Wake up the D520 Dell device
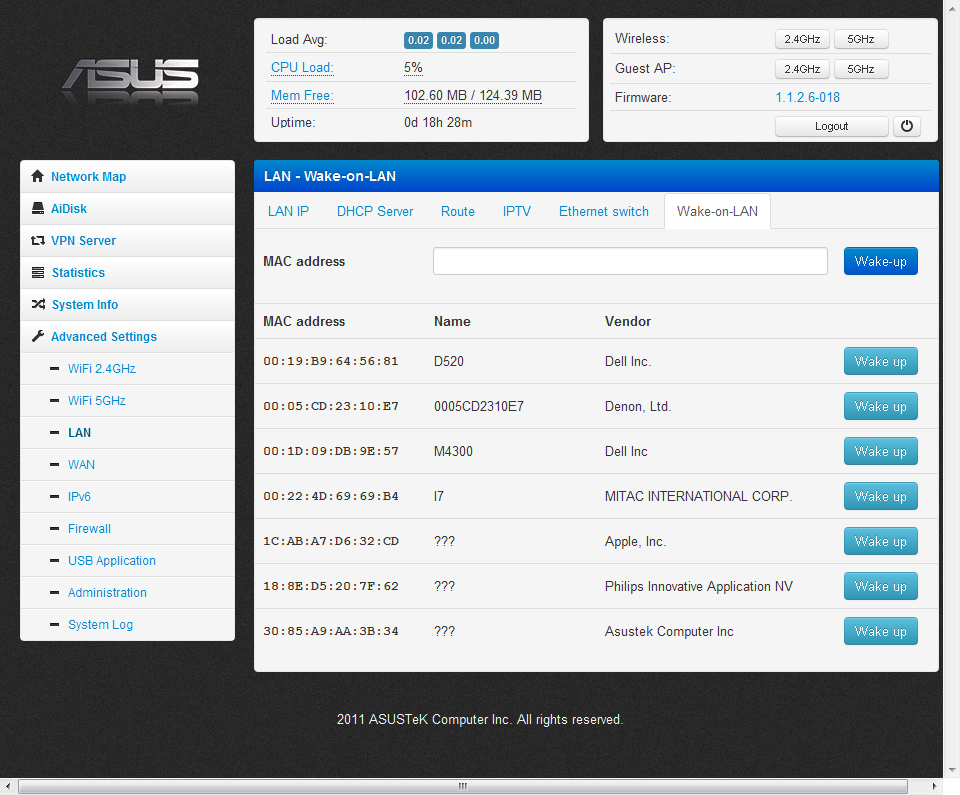This screenshot has height=795, width=960. click(x=880, y=362)
